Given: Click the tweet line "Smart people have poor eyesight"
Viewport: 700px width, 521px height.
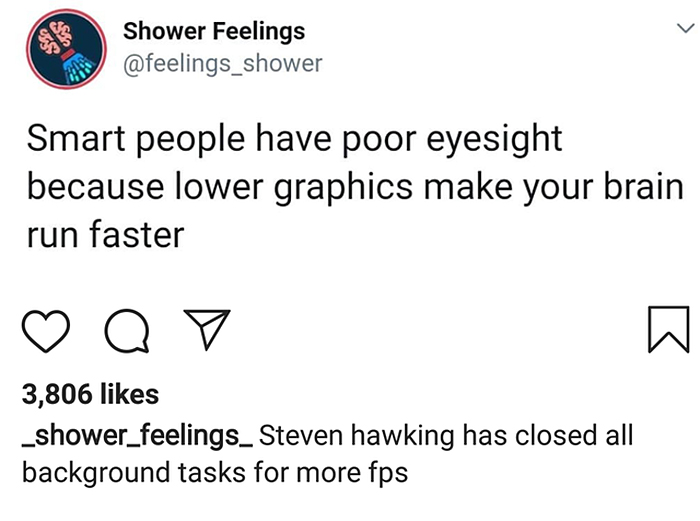Looking at the screenshot, I should [x=294, y=138].
